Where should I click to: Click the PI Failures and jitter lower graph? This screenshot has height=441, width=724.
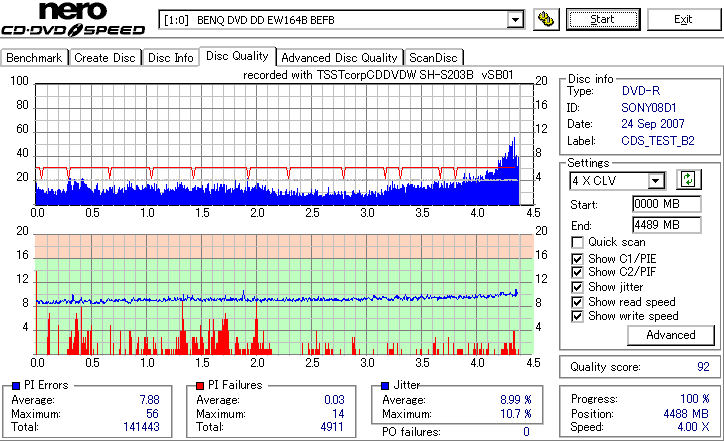[284, 294]
